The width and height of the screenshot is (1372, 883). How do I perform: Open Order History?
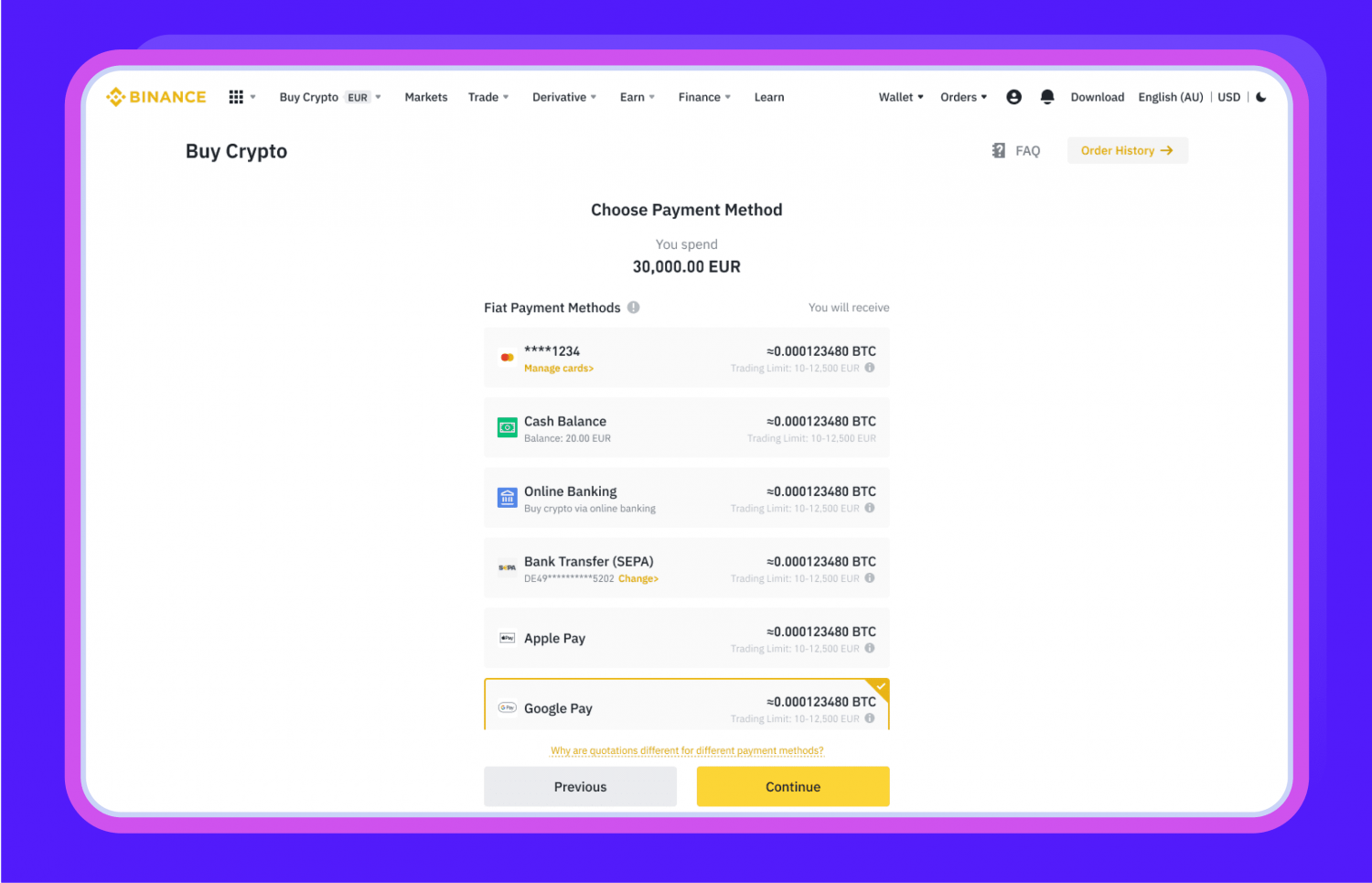coord(1128,151)
